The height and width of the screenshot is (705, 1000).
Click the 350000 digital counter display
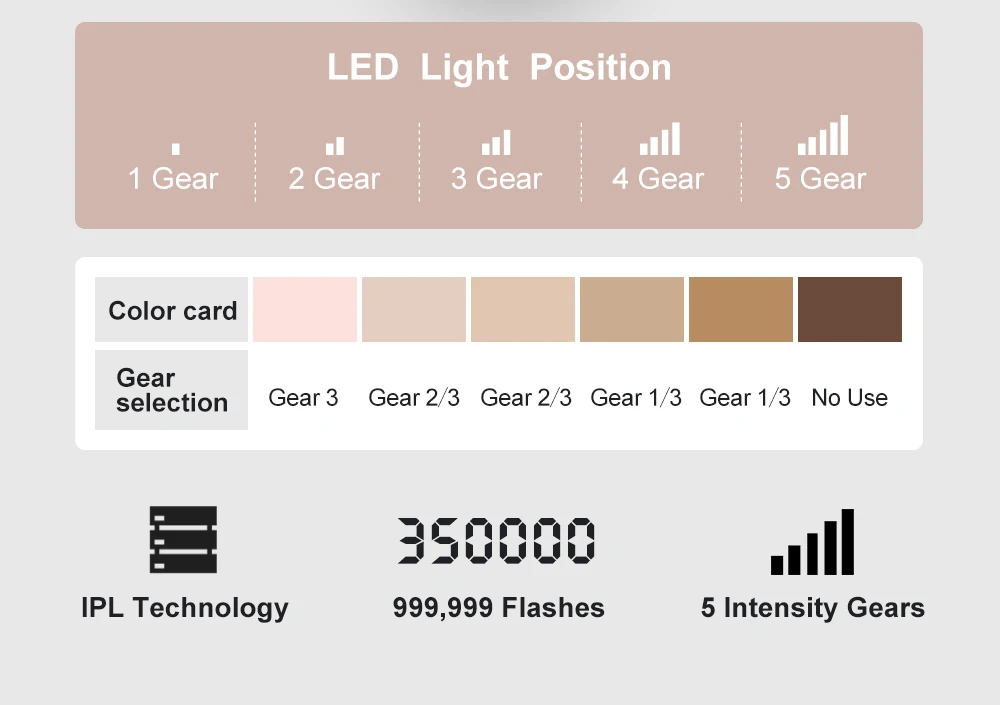click(x=497, y=541)
